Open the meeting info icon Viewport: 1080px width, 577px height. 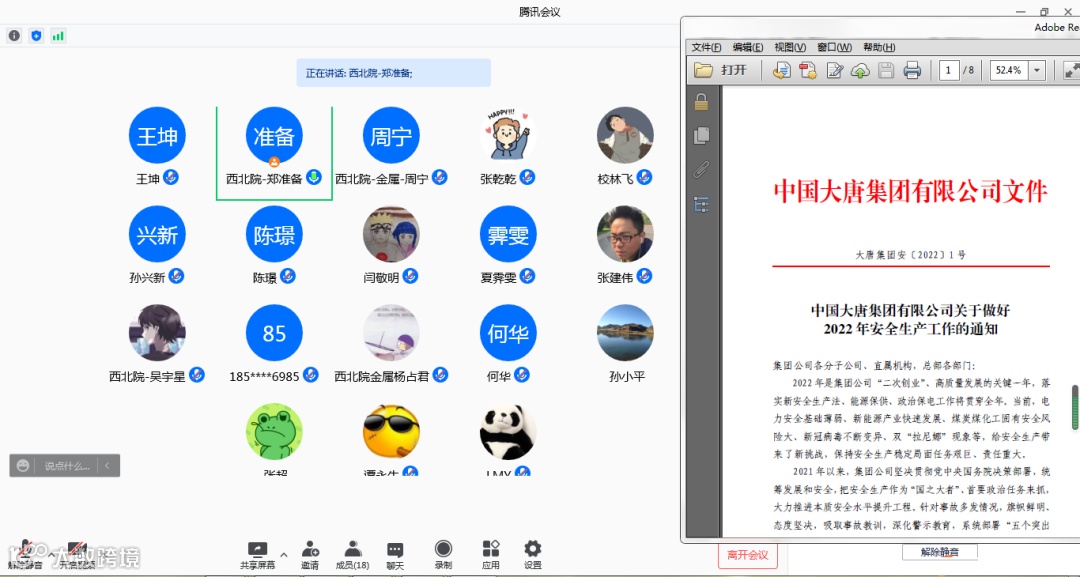tap(14, 36)
